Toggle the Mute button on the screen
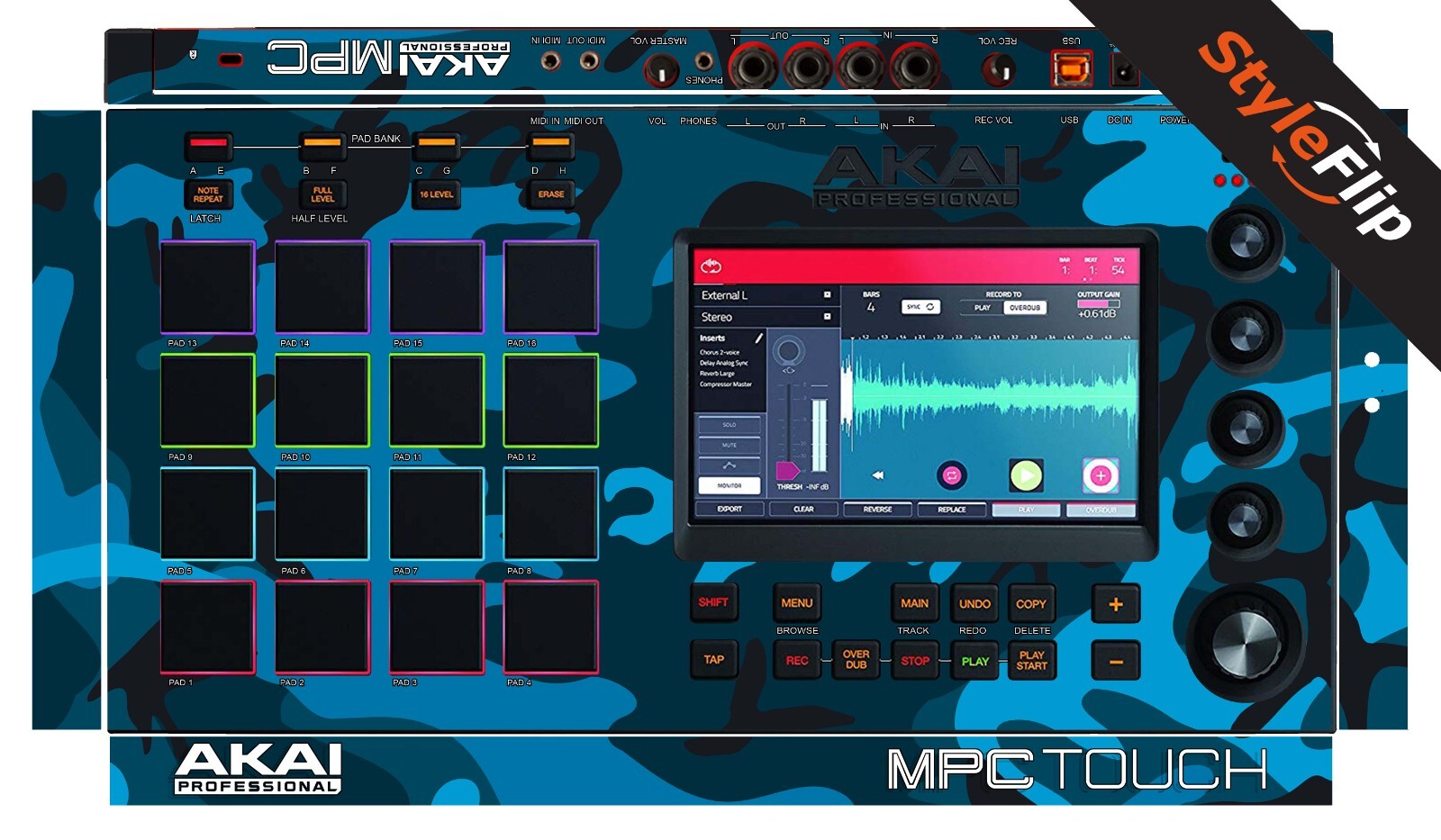The width and height of the screenshot is (1441, 840). click(730, 445)
